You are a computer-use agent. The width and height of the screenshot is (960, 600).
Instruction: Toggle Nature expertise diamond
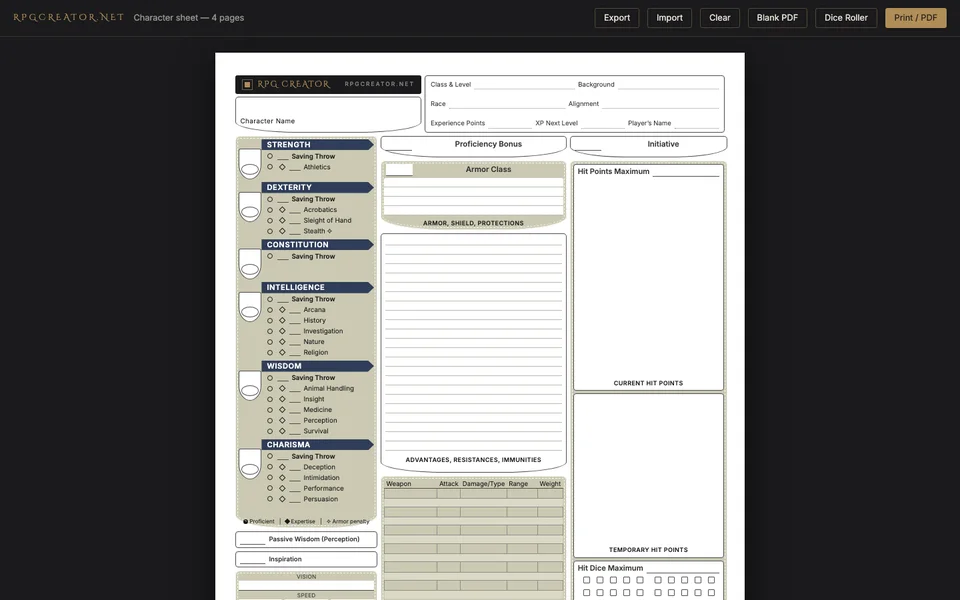[x=282, y=342]
